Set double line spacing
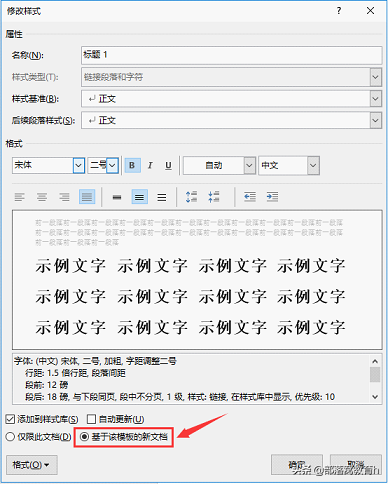The image size is (388, 484). pos(162,197)
